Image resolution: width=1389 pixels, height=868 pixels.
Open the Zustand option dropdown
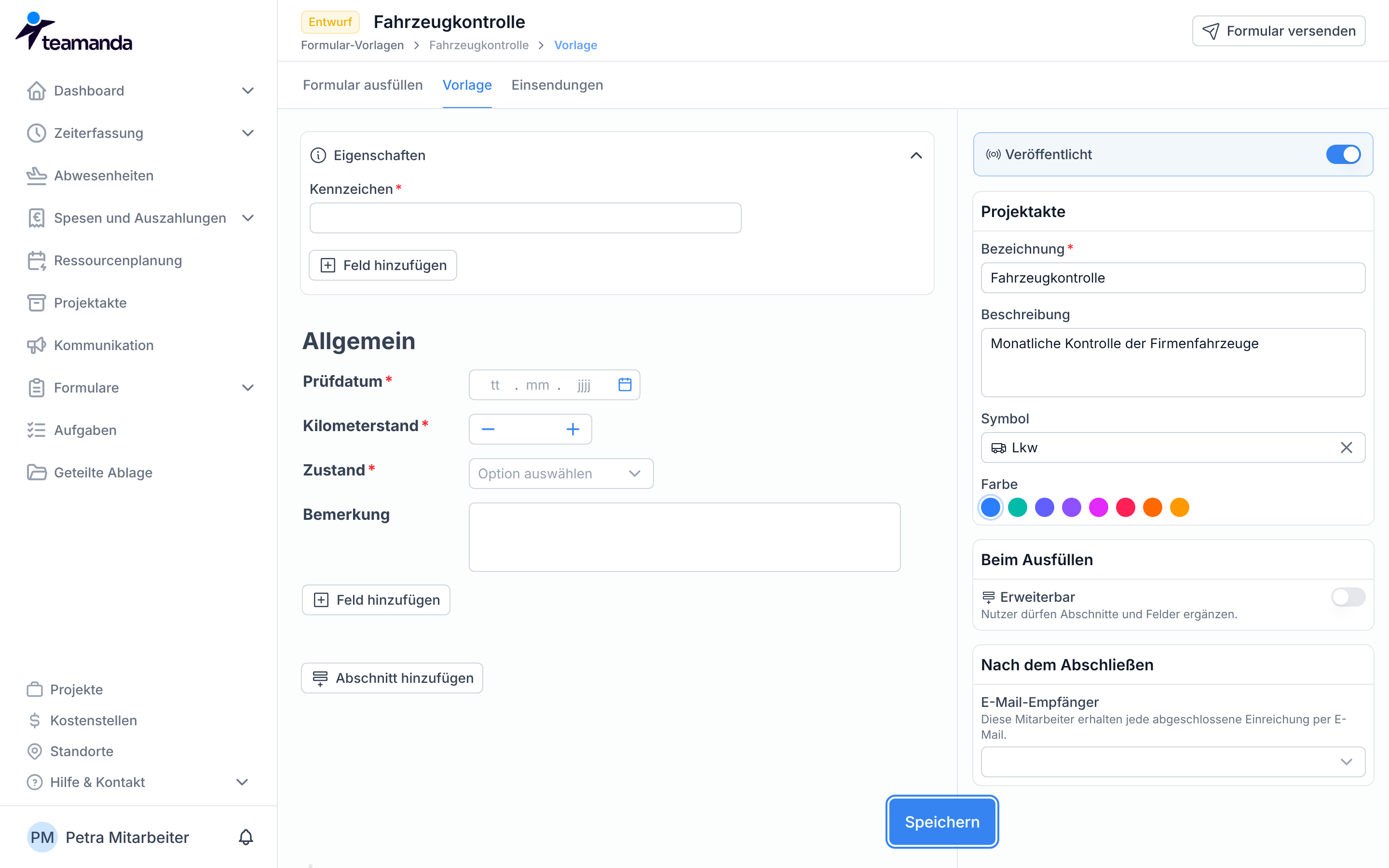tap(561, 474)
